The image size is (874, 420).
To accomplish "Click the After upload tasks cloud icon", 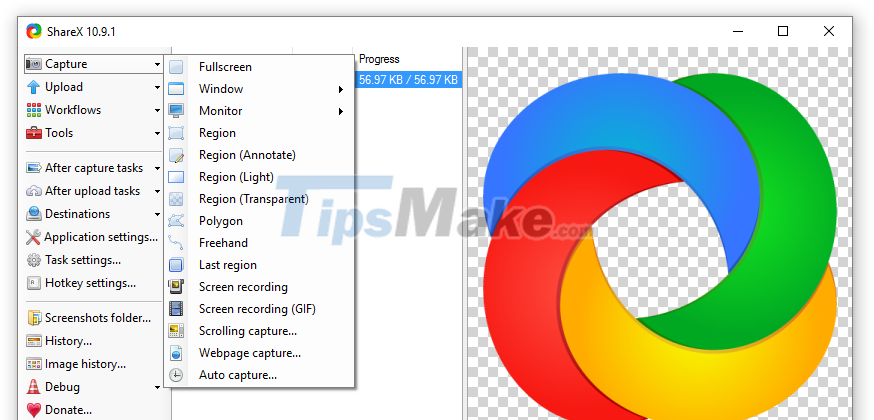I will click(x=34, y=191).
